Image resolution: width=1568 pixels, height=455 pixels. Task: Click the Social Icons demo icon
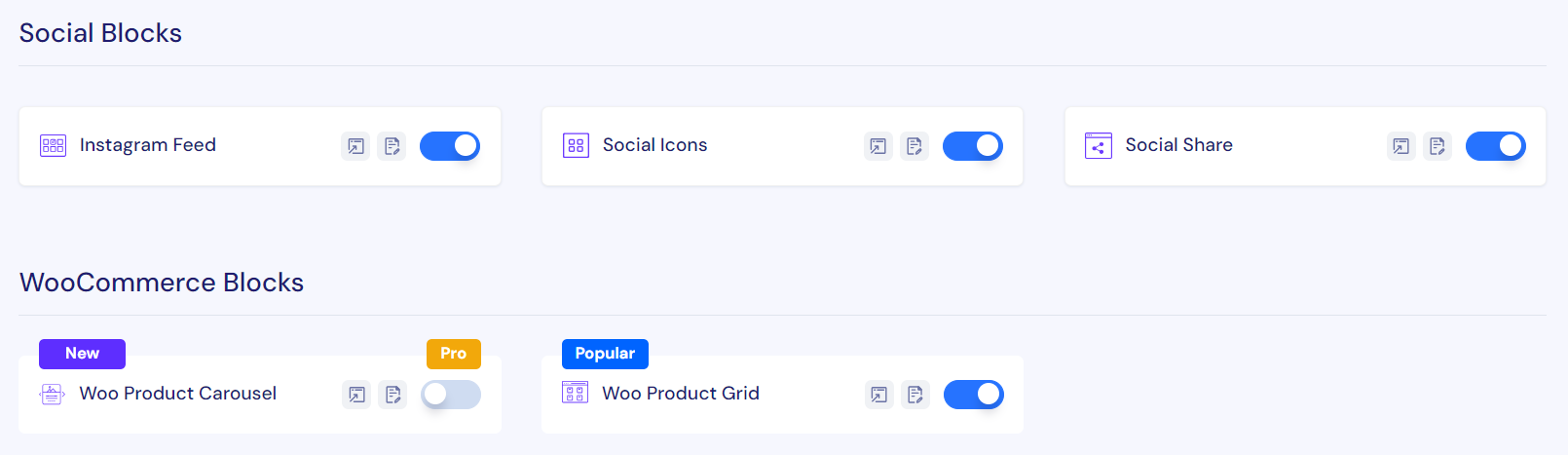pos(878,146)
